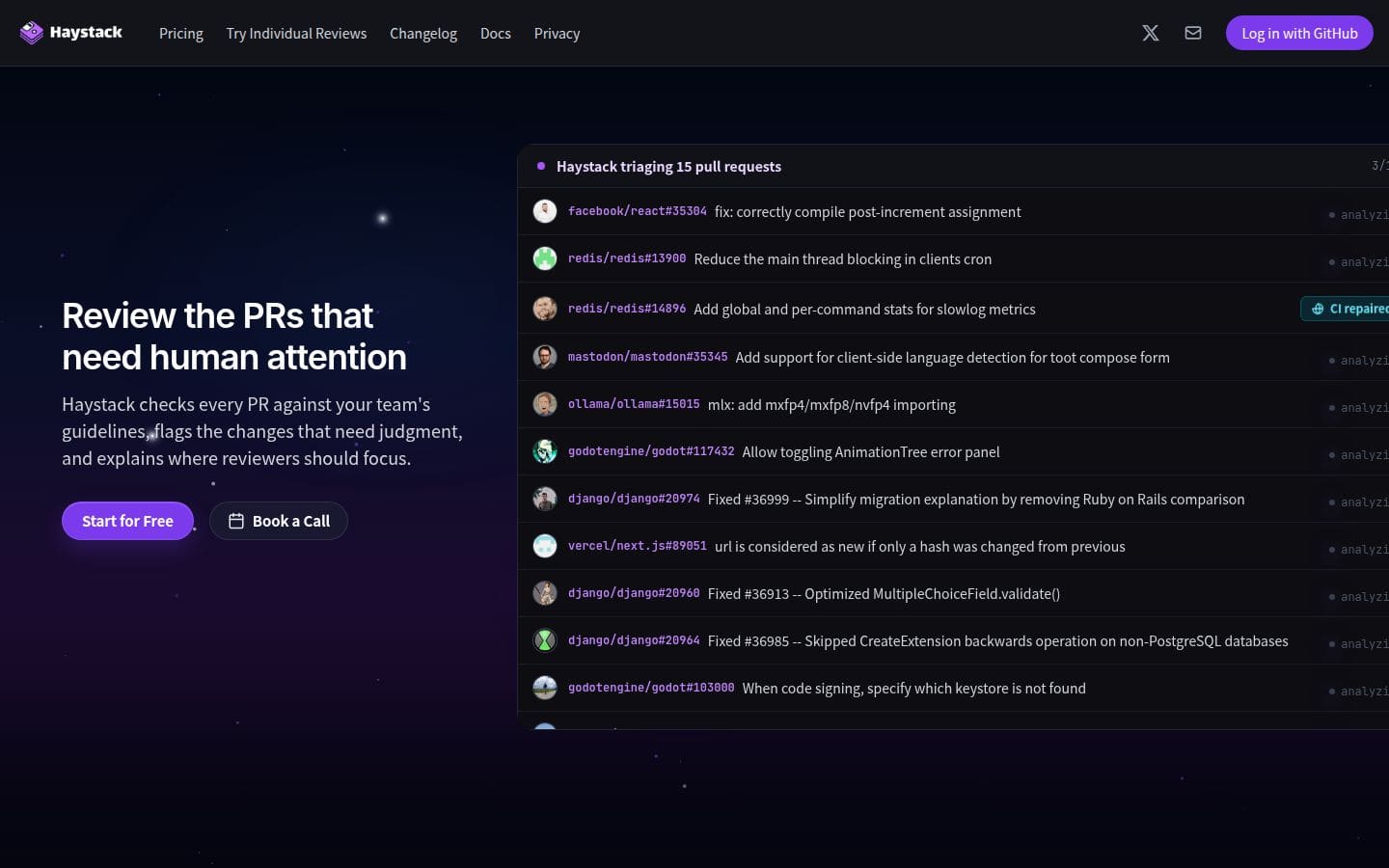Open the Changelog nav item
Screen dimensions: 1389x868
pyautogui.click(x=423, y=33)
